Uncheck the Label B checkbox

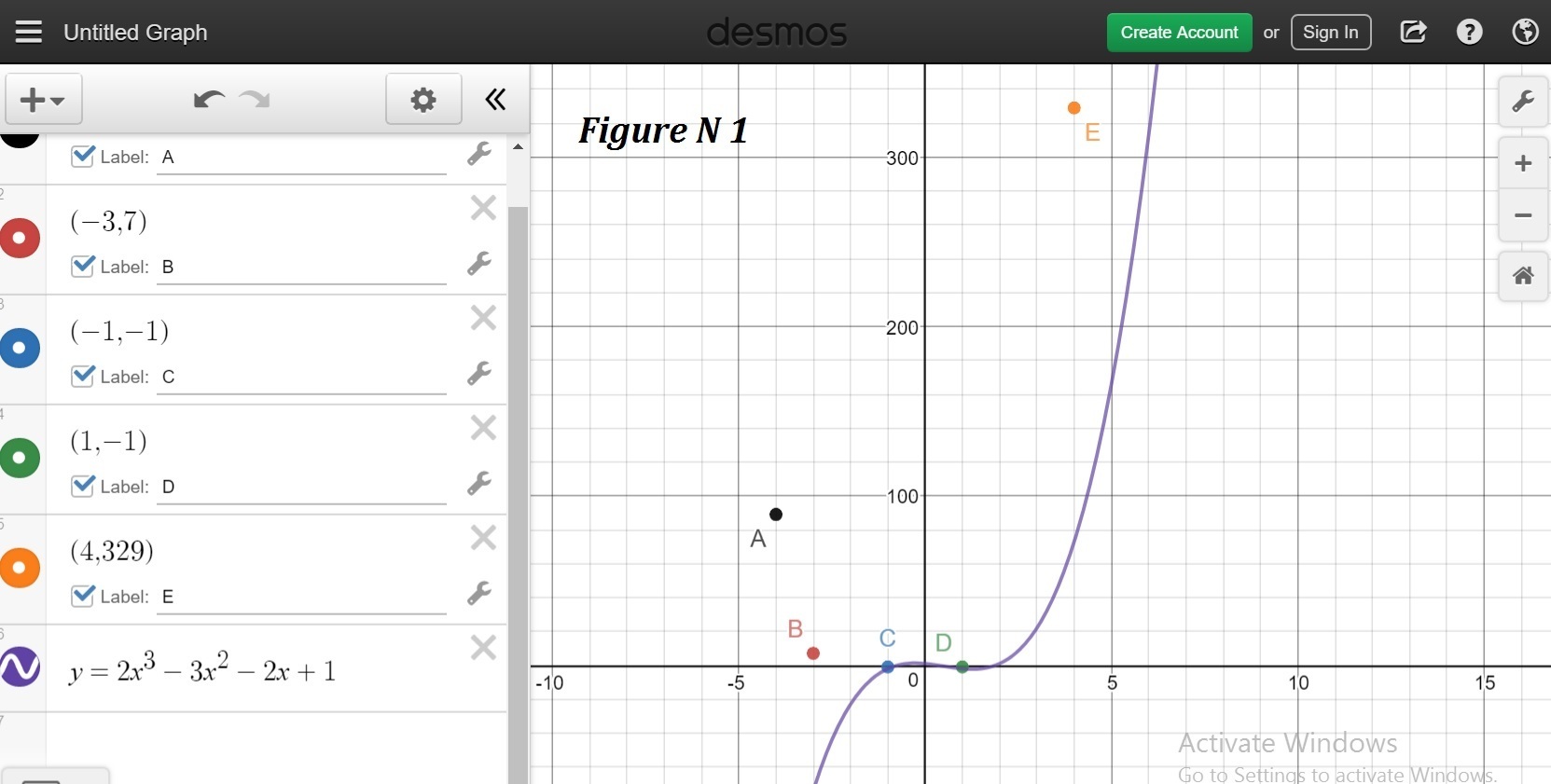[83, 266]
